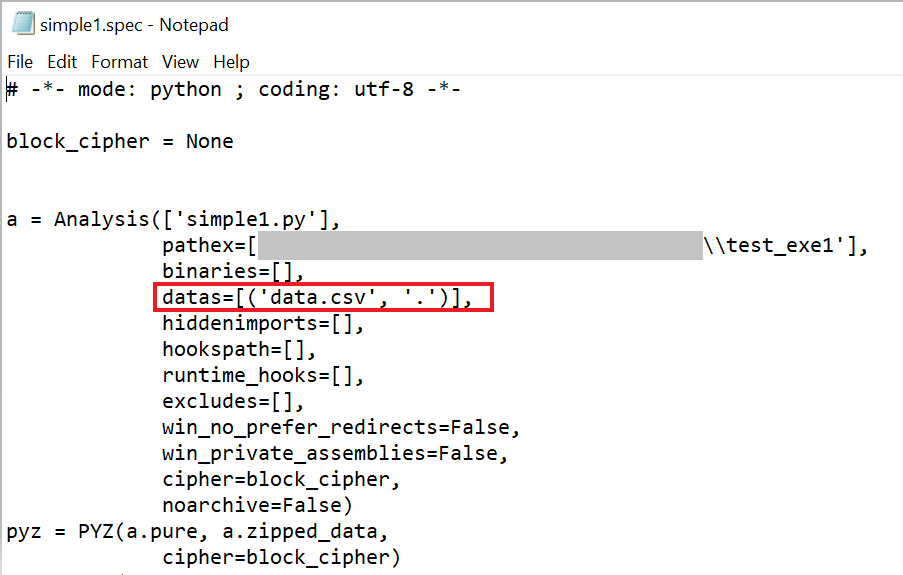Screen dimensions: 903x575
Task: Click on the runtime_hooks=[] line
Action: click(263, 375)
